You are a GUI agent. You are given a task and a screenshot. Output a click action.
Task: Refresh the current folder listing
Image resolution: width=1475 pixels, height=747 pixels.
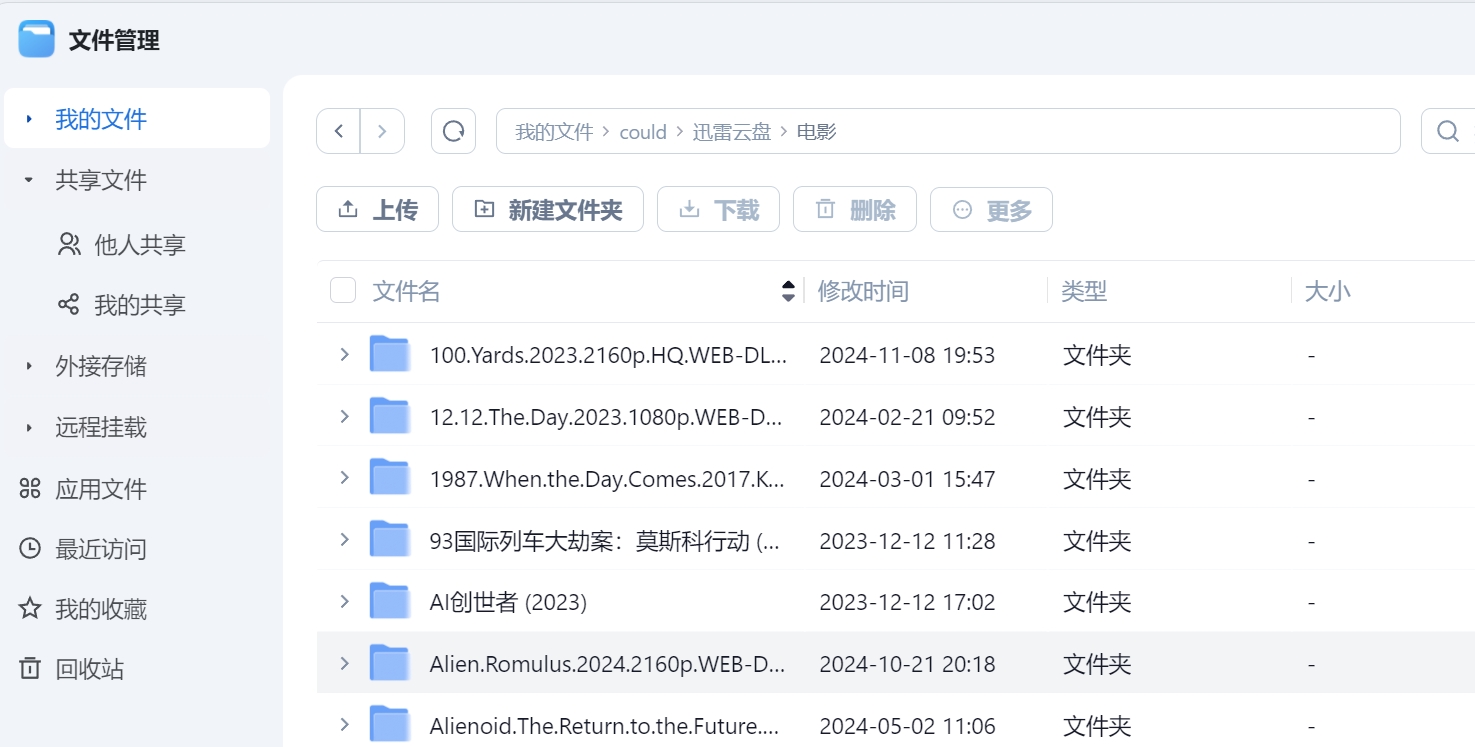coord(453,131)
